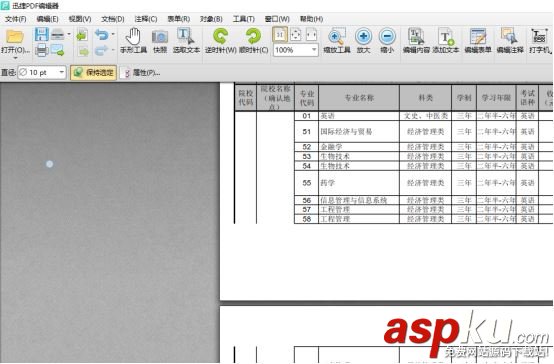Viewport: 554px width, 364px height.
Task: Expand the undo history dropdown arrow
Action: click(113, 34)
